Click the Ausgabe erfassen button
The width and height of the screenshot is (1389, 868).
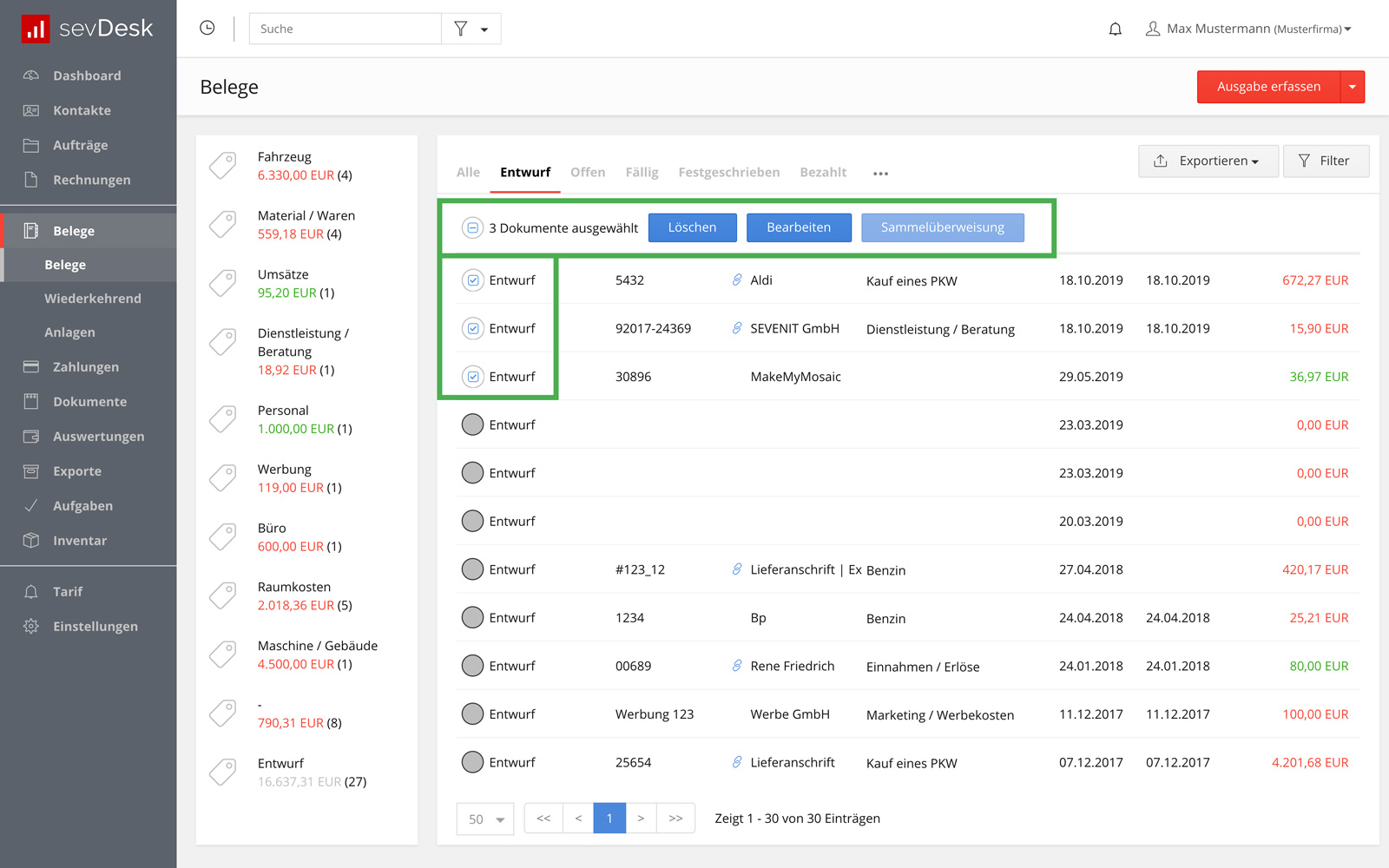pyautogui.click(x=1268, y=87)
